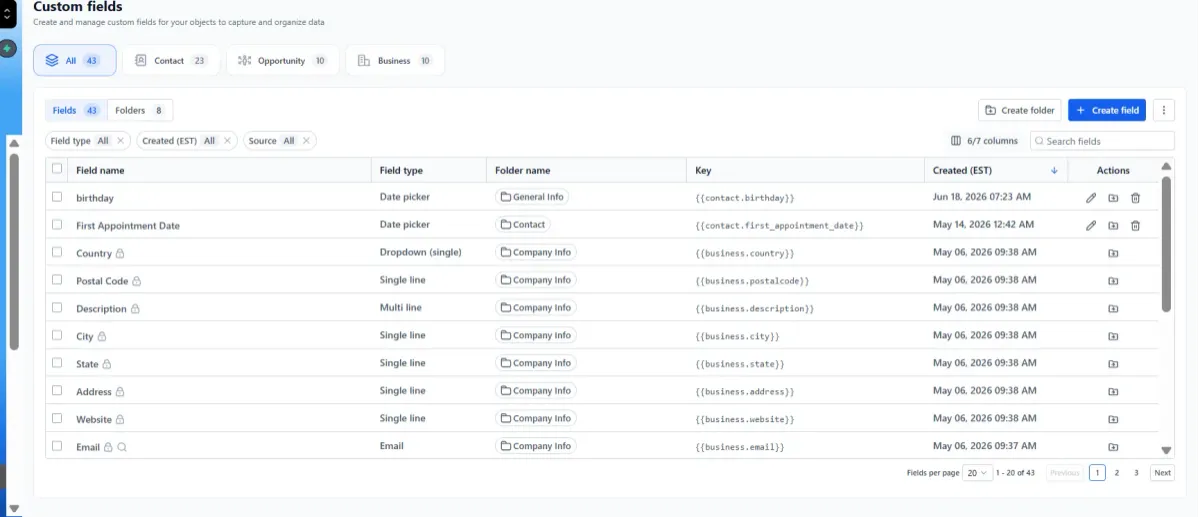Clear the Source filter
The width and height of the screenshot is (1200, 517).
pyautogui.click(x=306, y=141)
